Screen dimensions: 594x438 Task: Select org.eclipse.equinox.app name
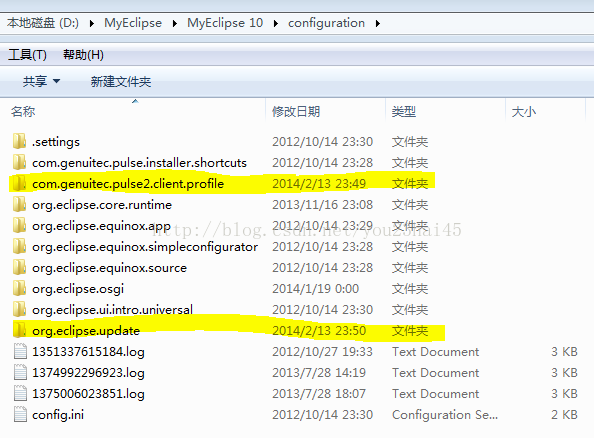(x=102, y=226)
